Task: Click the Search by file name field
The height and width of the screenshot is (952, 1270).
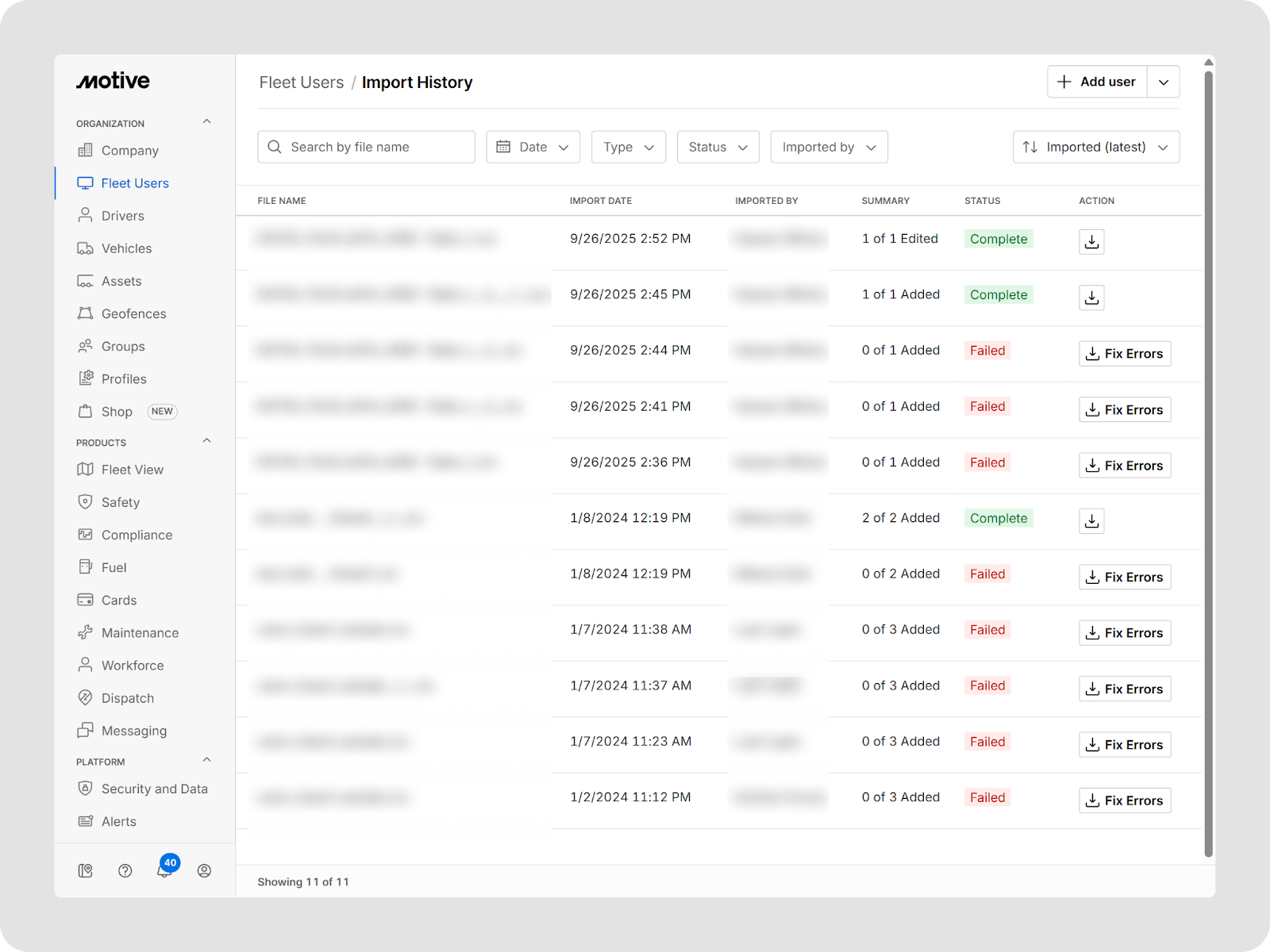Action: pyautogui.click(x=366, y=147)
